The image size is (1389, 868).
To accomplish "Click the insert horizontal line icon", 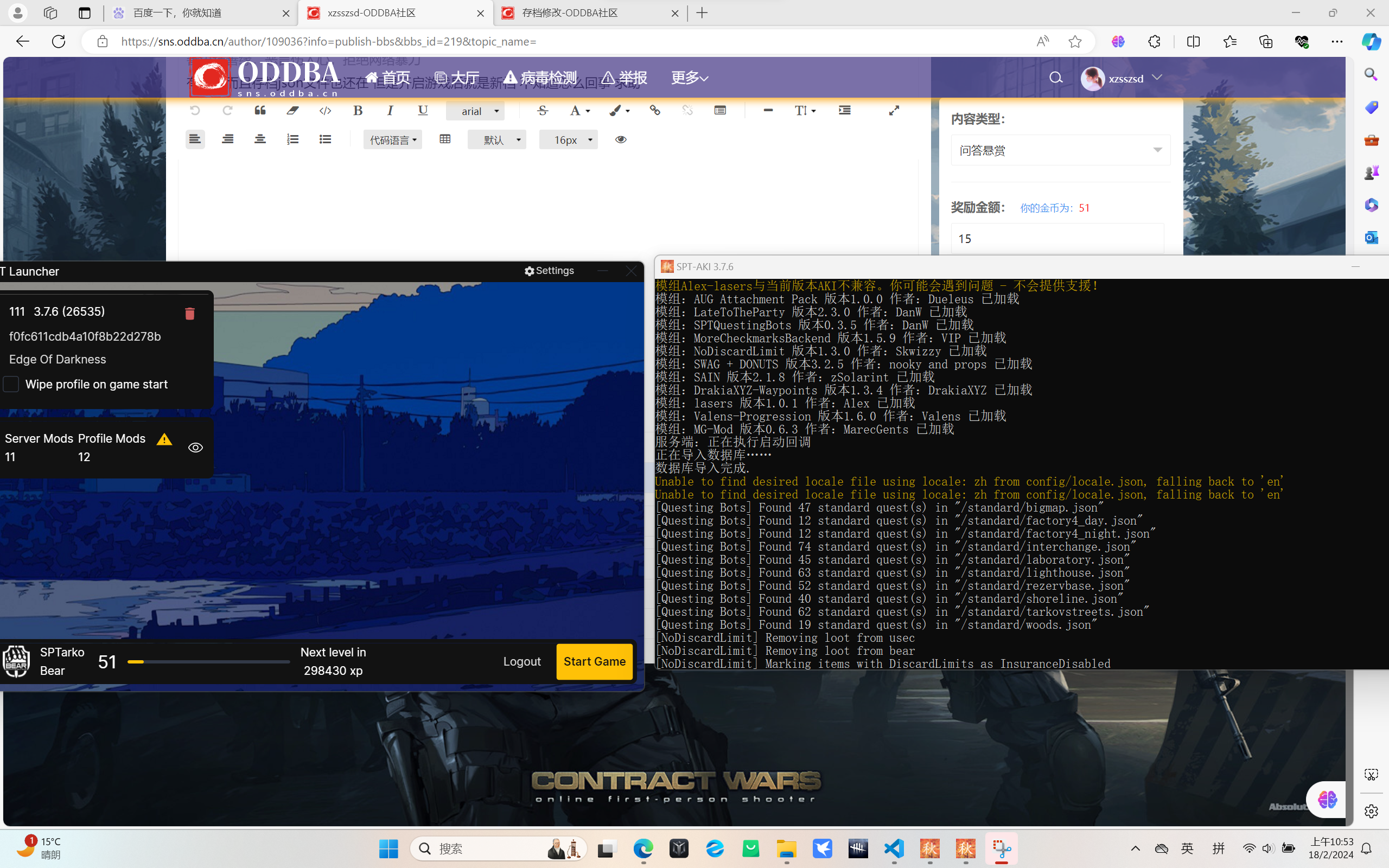I will pos(768,110).
